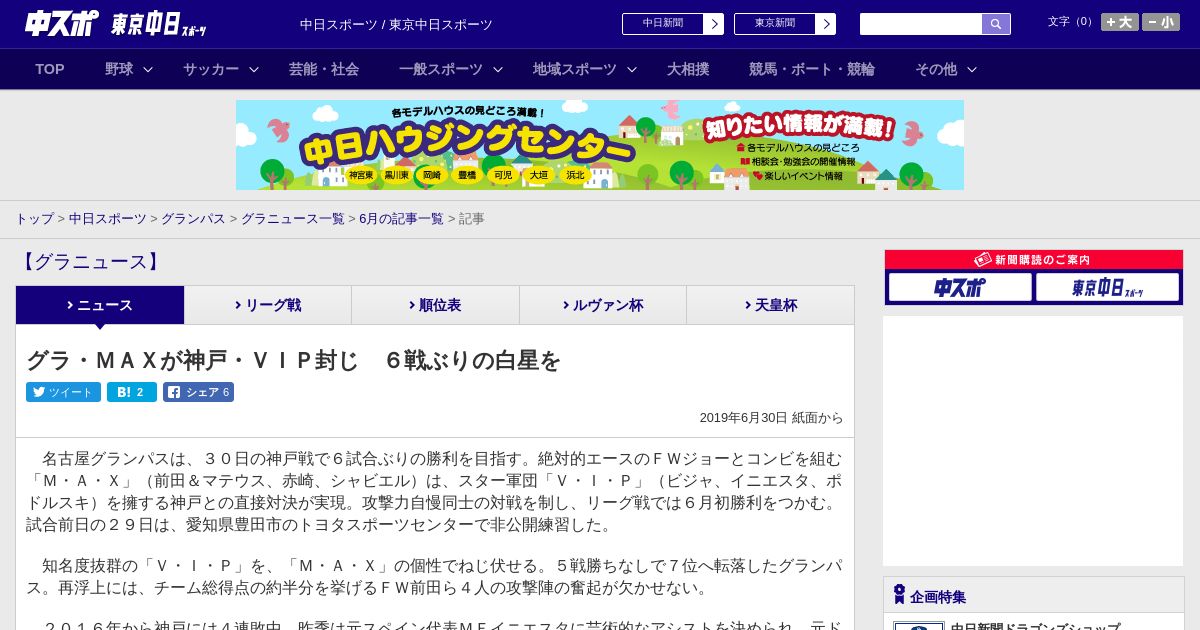Click the arrow beside 東京新聞
Image resolution: width=1200 pixels, height=630 pixels.
pyautogui.click(x=826, y=24)
